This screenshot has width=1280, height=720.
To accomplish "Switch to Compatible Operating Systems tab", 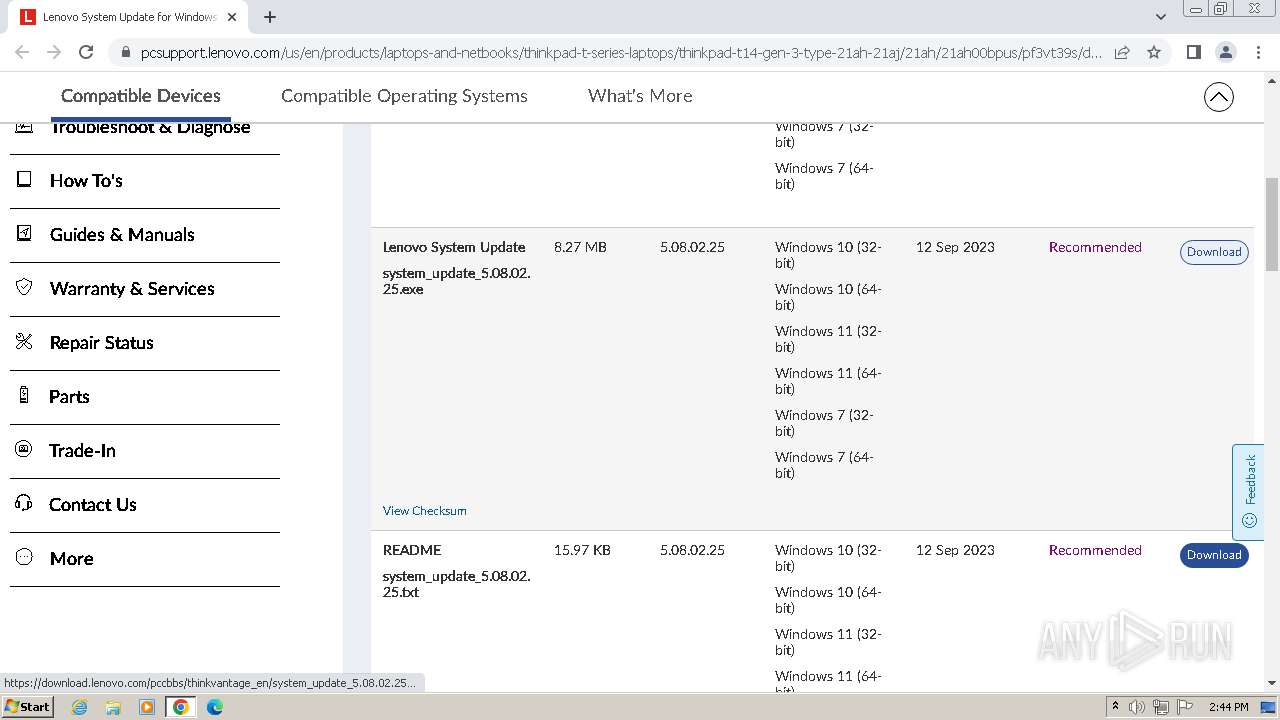I will point(404,96).
